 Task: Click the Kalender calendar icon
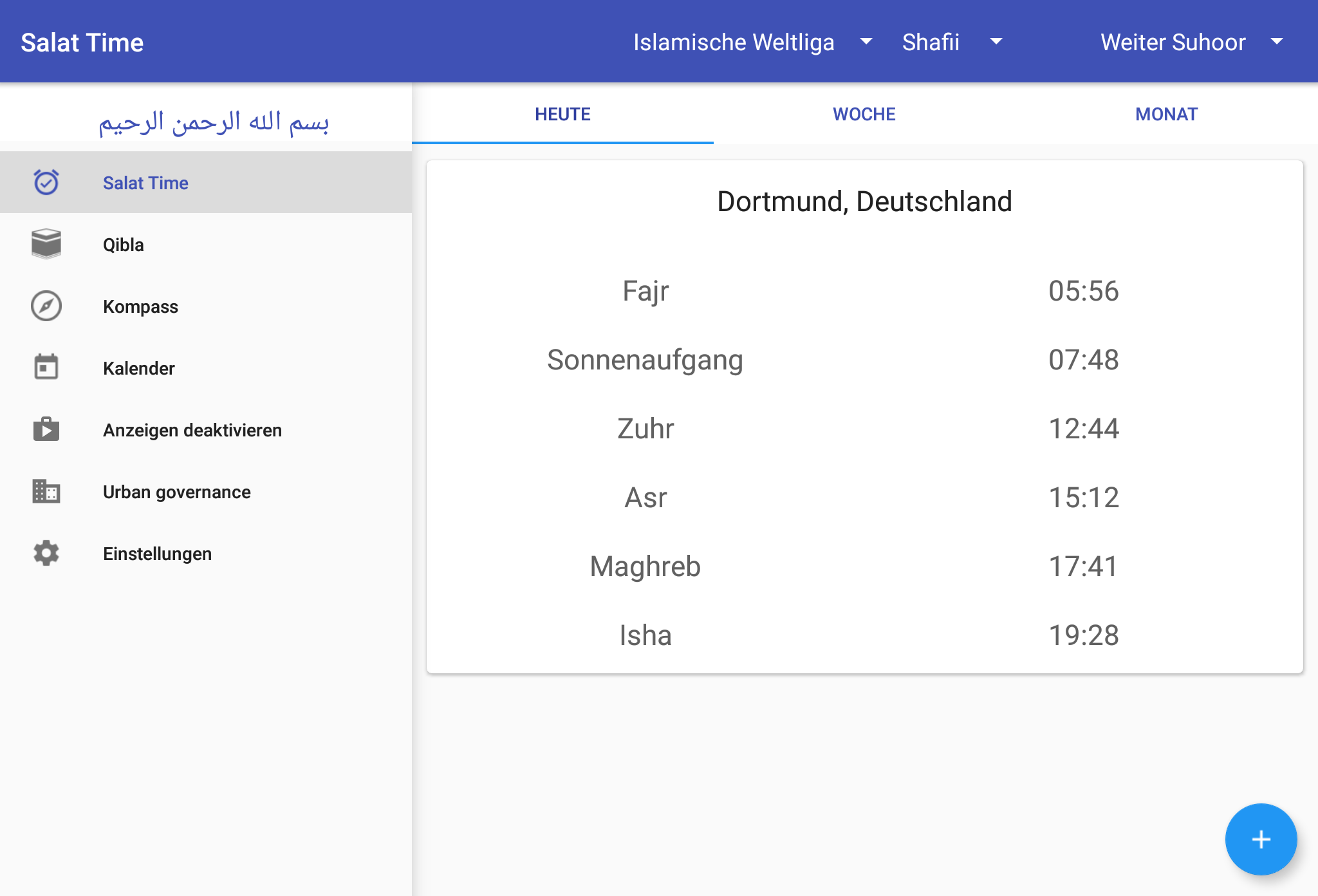[46, 368]
